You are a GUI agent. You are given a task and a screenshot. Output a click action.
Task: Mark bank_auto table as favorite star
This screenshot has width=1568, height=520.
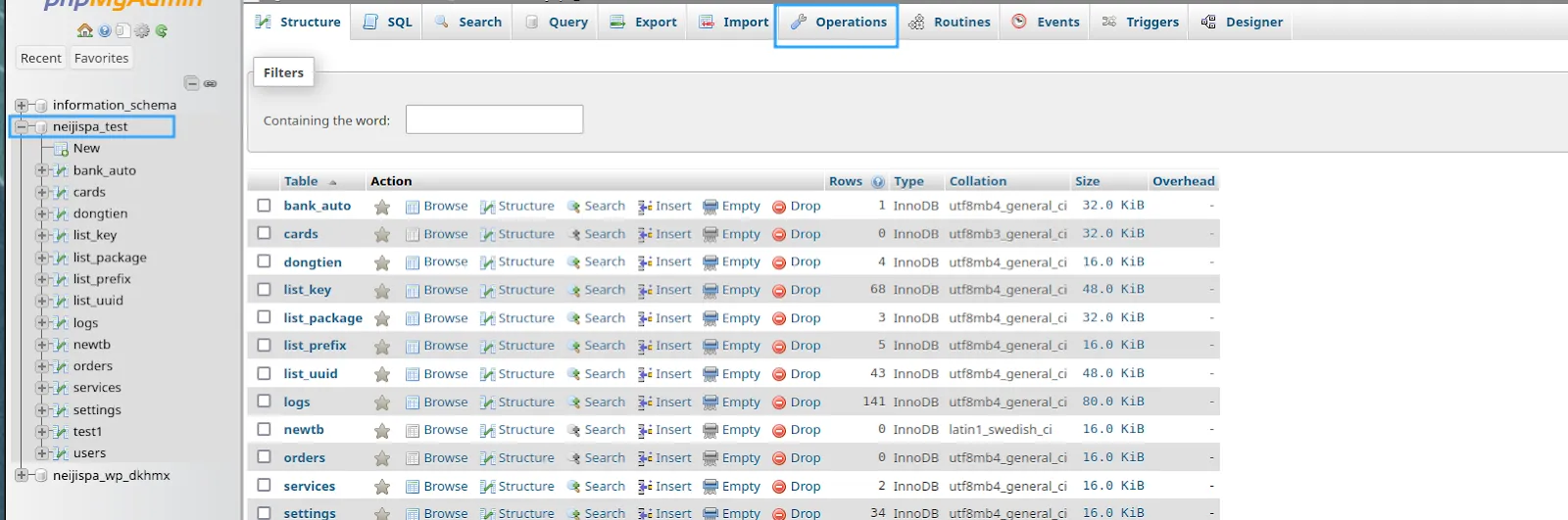[x=382, y=207]
